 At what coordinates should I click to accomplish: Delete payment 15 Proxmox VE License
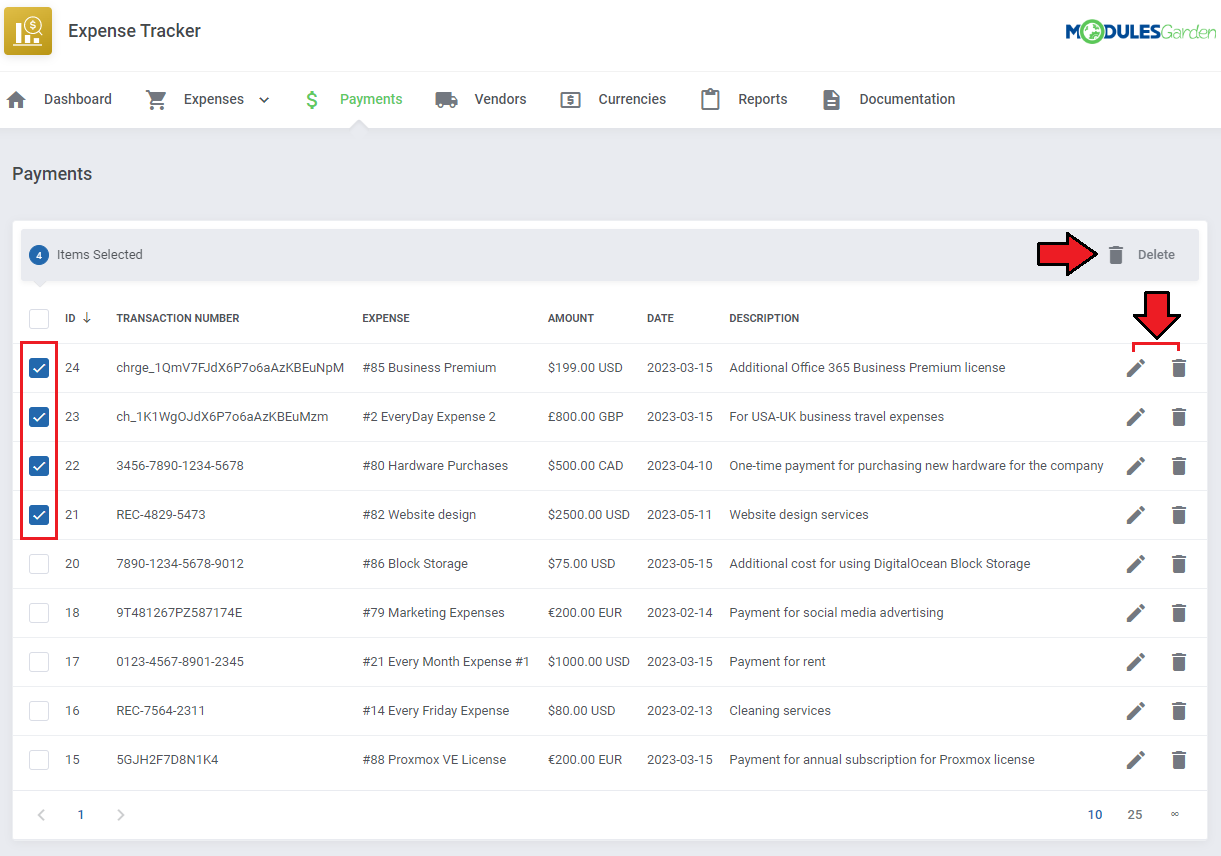(x=1179, y=760)
